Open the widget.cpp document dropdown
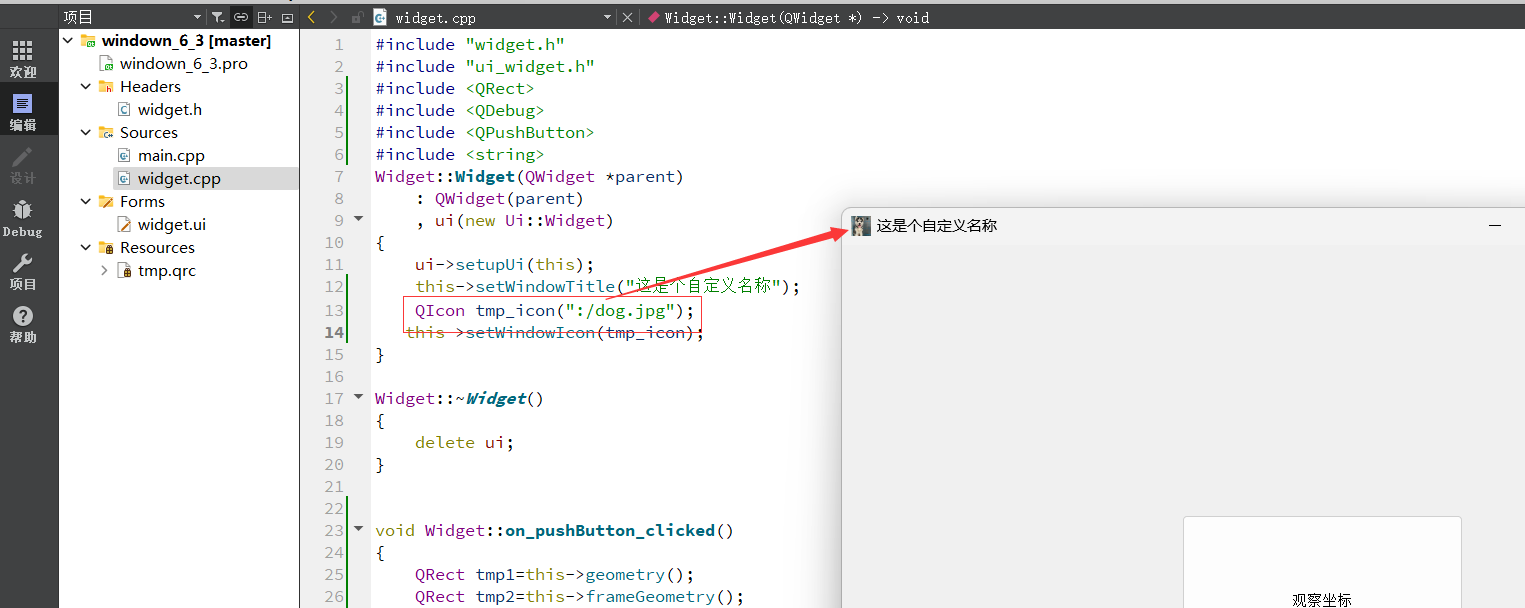Viewport: 1525px width, 608px height. click(x=607, y=17)
